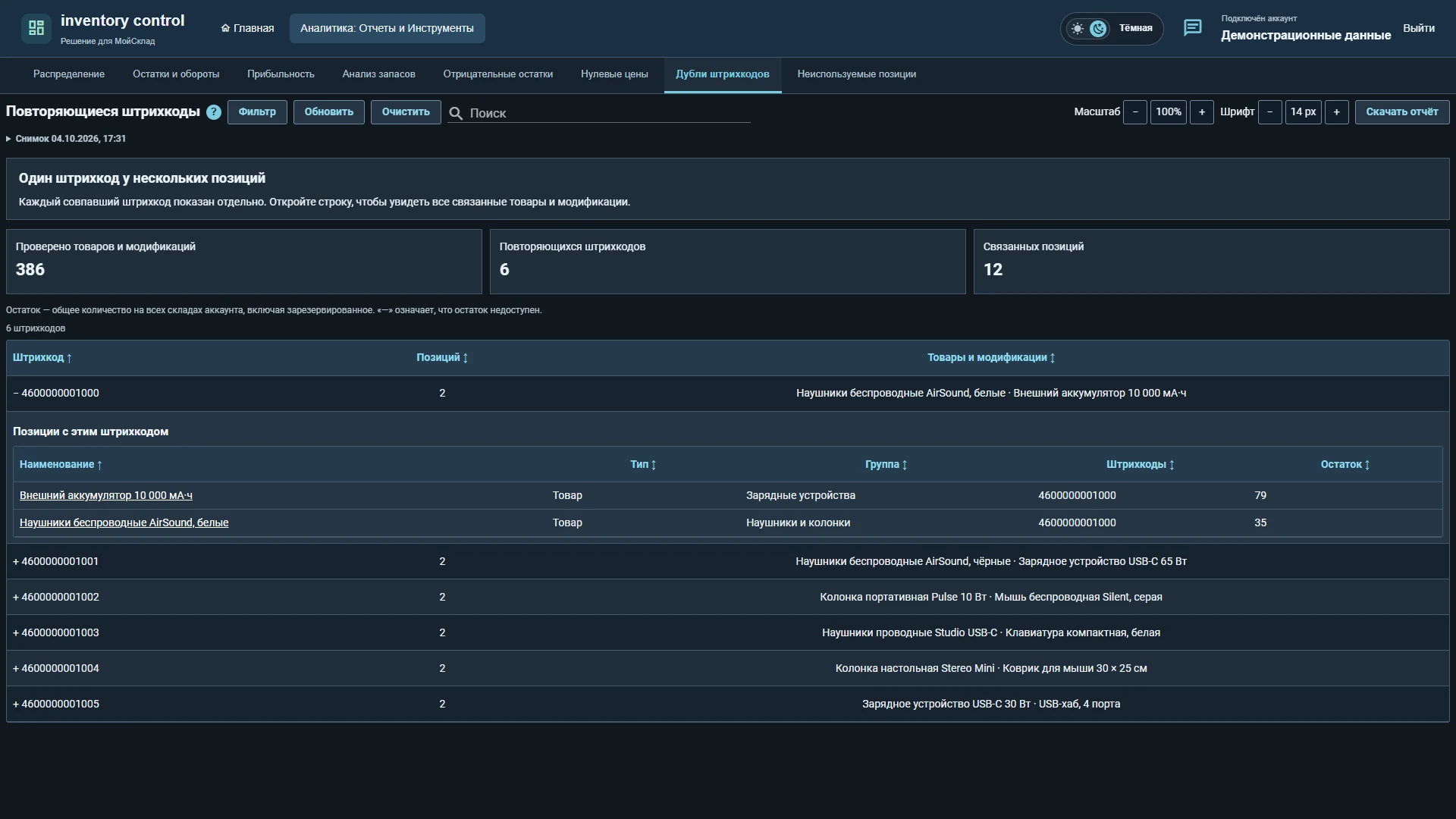
Task: Open Аналитика: Отчеты и Инструменты section
Action: (x=387, y=28)
